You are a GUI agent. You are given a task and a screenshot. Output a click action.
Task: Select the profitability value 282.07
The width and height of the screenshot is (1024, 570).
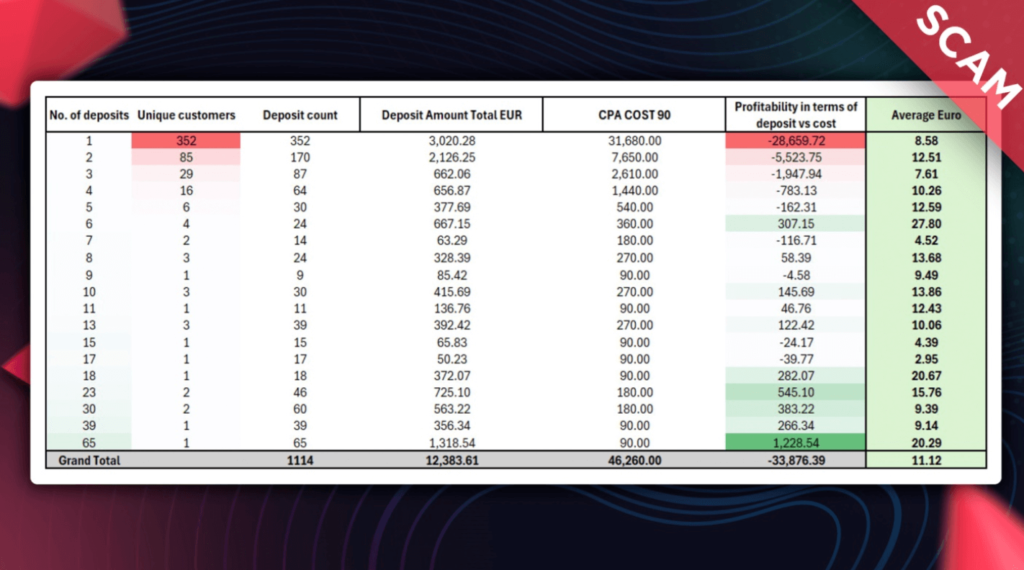[x=795, y=375]
